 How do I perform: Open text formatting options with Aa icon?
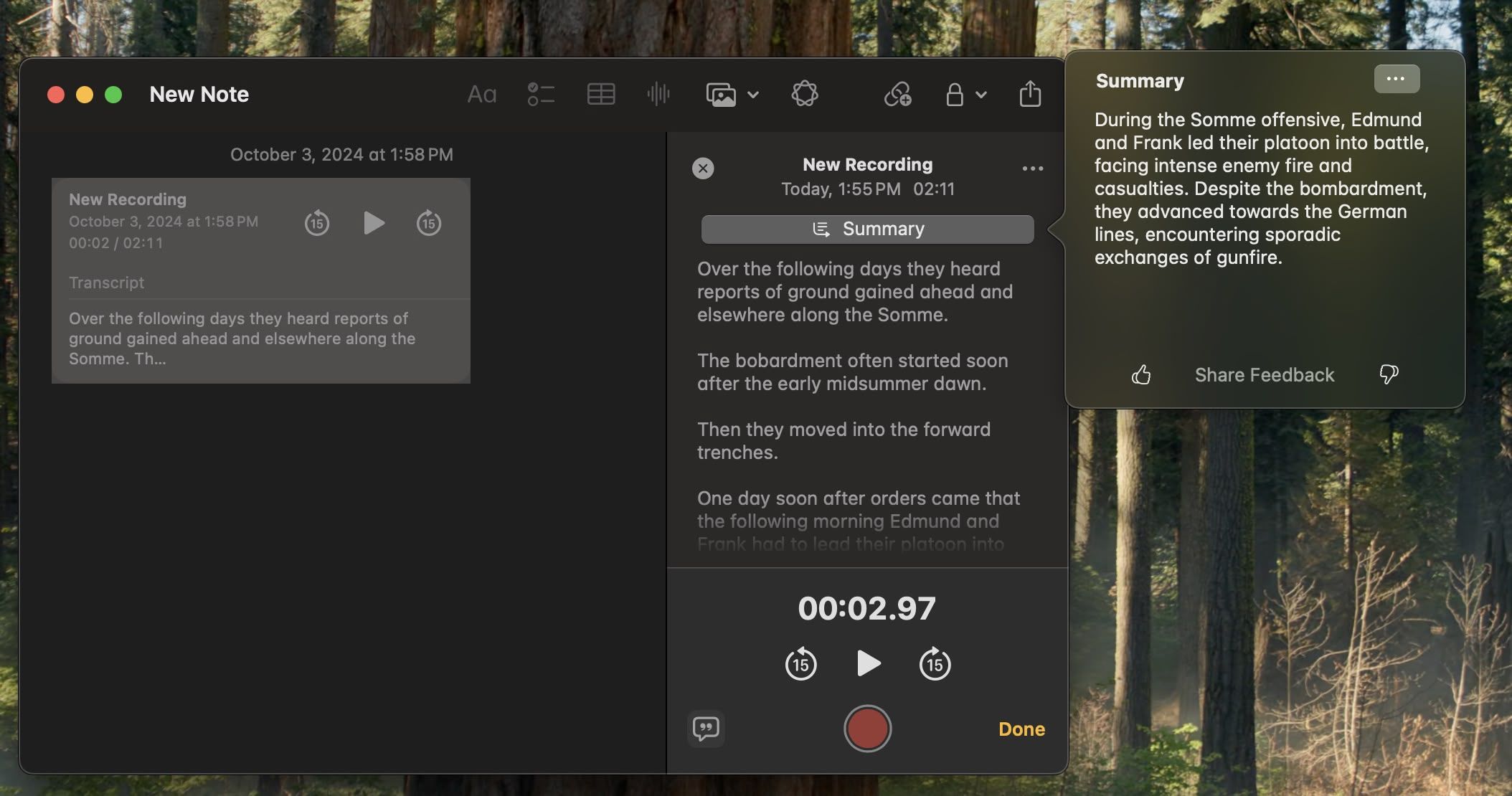coord(481,94)
